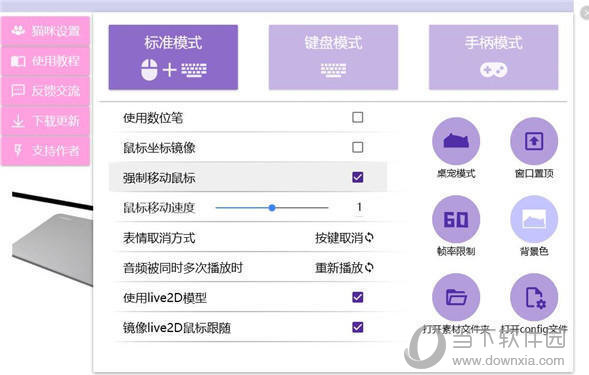This screenshot has width=589, height=375.
Task: Select 键盘模式 keyboard mode
Action: click(333, 57)
